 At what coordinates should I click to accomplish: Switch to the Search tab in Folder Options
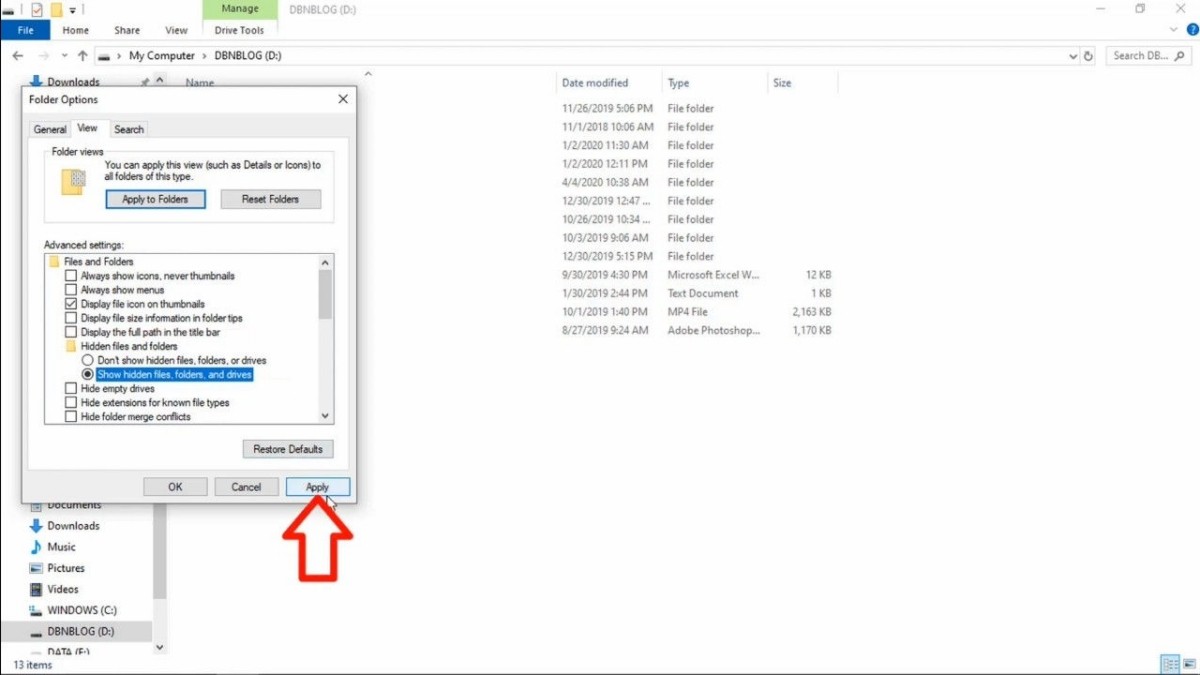point(129,128)
